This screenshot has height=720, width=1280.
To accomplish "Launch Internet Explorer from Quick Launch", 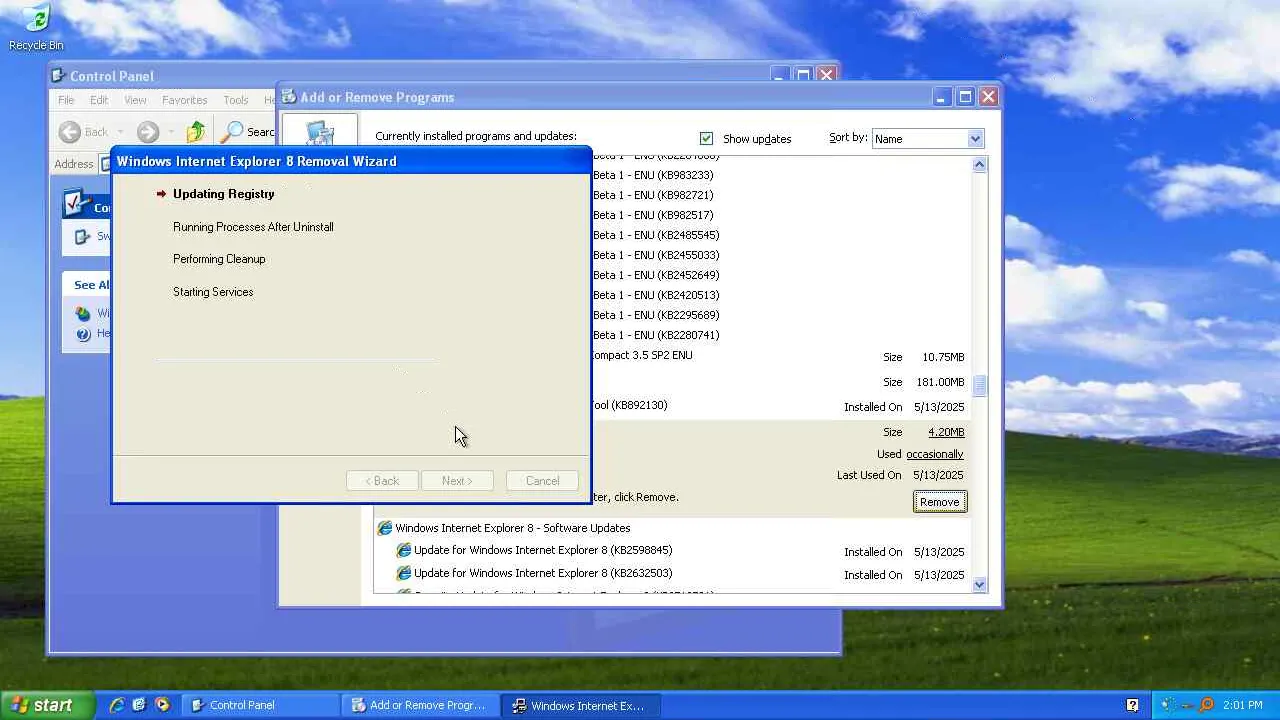I will (117, 705).
